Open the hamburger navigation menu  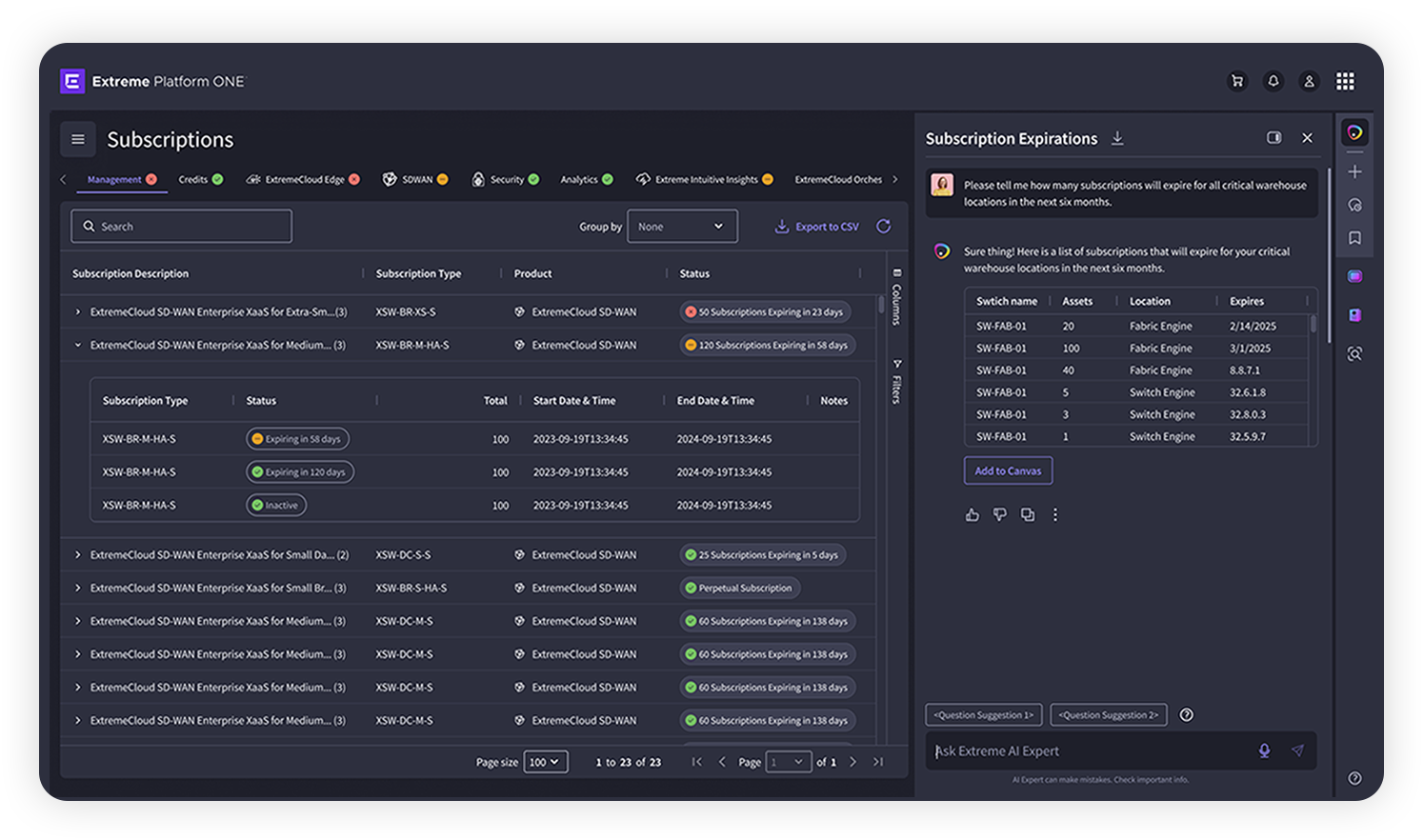[x=78, y=140]
